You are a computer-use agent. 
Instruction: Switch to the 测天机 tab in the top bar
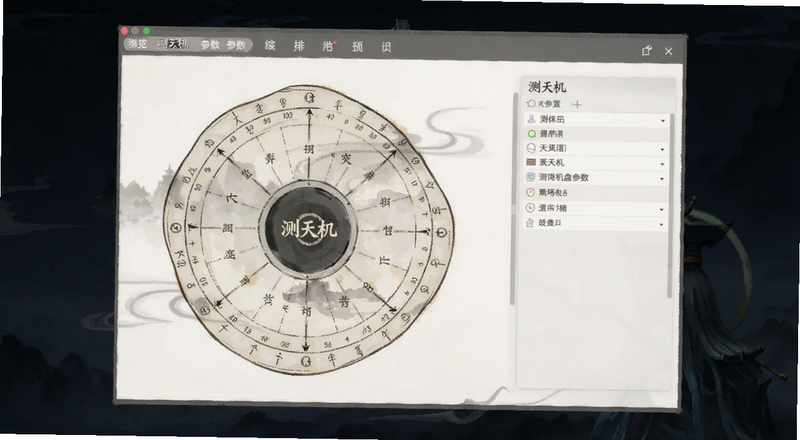click(173, 44)
